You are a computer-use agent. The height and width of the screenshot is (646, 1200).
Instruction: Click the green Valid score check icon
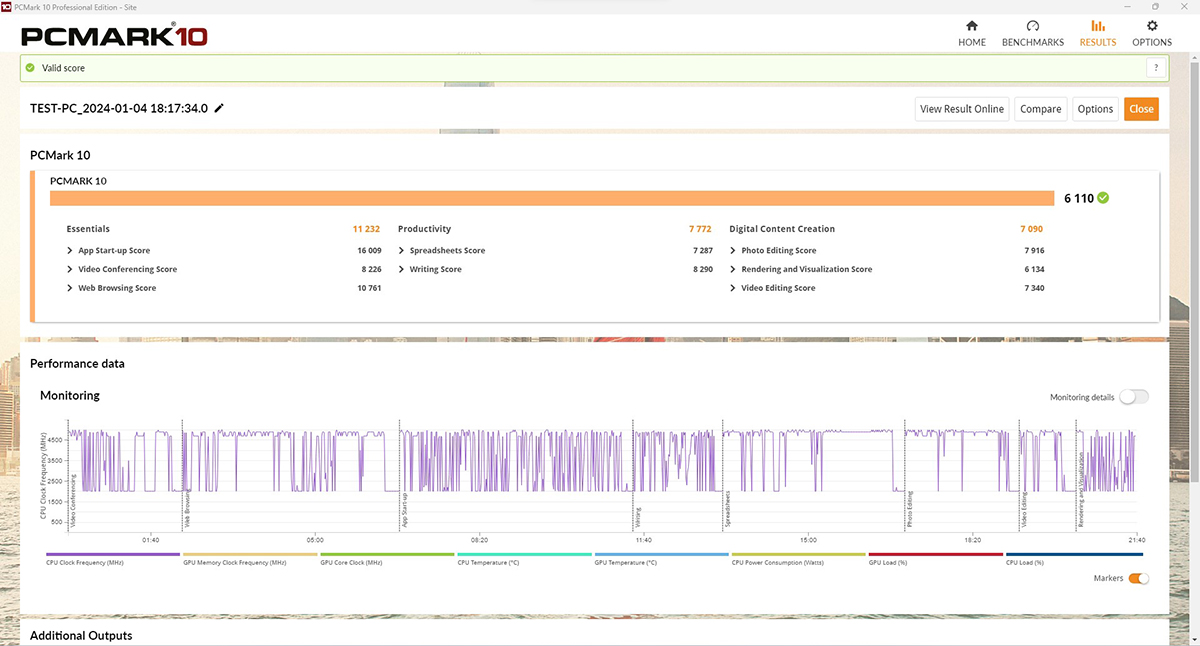coord(30,68)
